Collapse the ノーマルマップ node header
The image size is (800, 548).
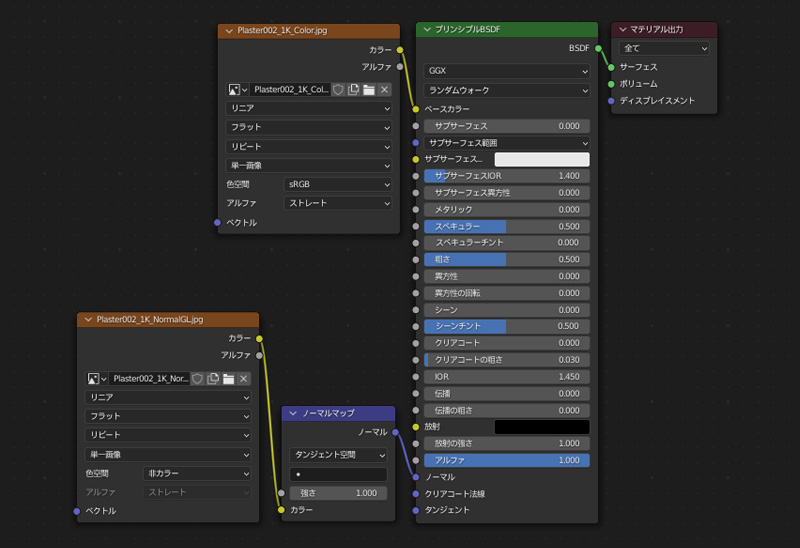[293, 413]
